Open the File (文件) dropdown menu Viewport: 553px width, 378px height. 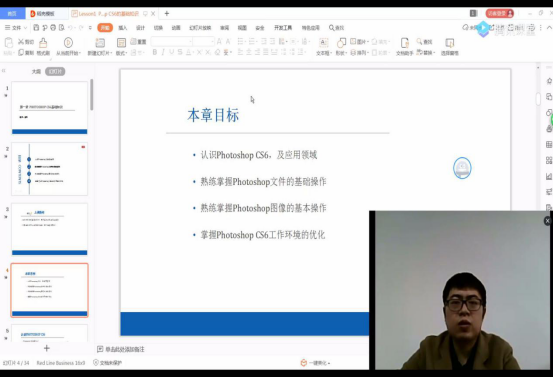[16, 28]
